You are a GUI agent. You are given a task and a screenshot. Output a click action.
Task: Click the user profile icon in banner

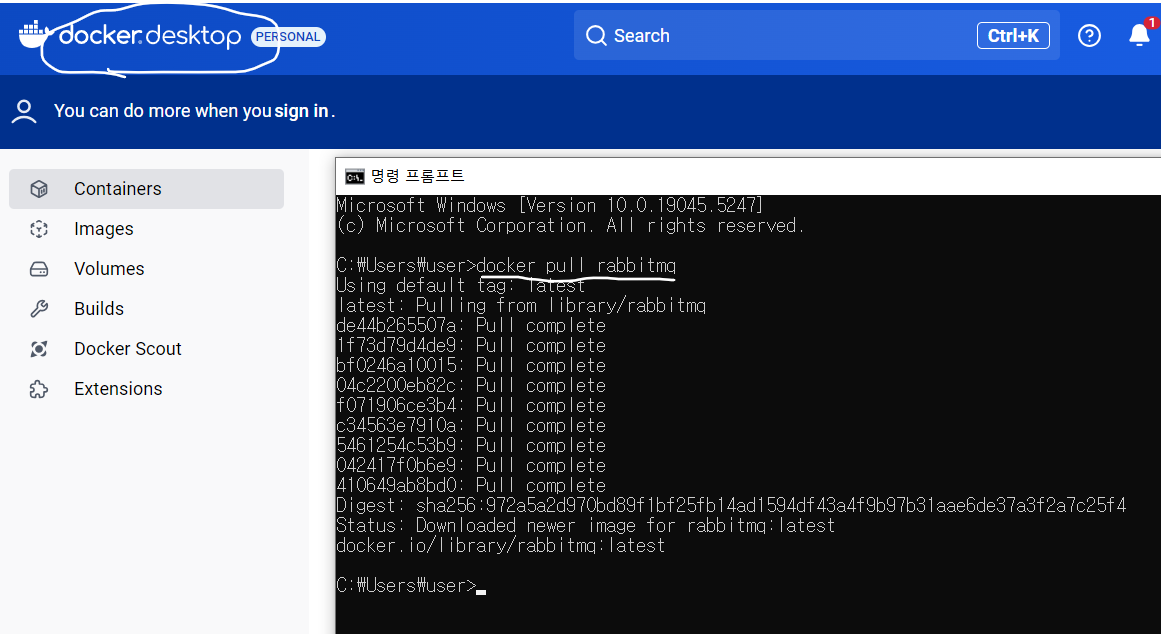point(24,112)
